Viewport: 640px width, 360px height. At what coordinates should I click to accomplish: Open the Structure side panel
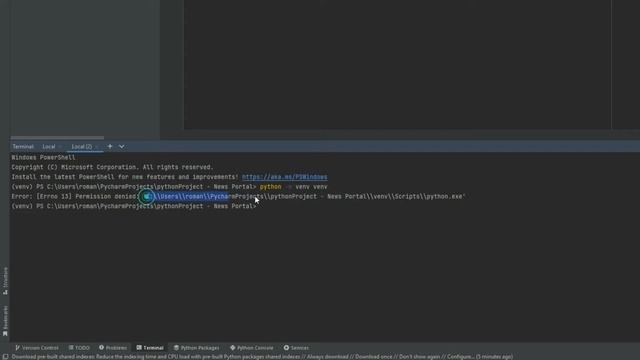(x=5, y=281)
